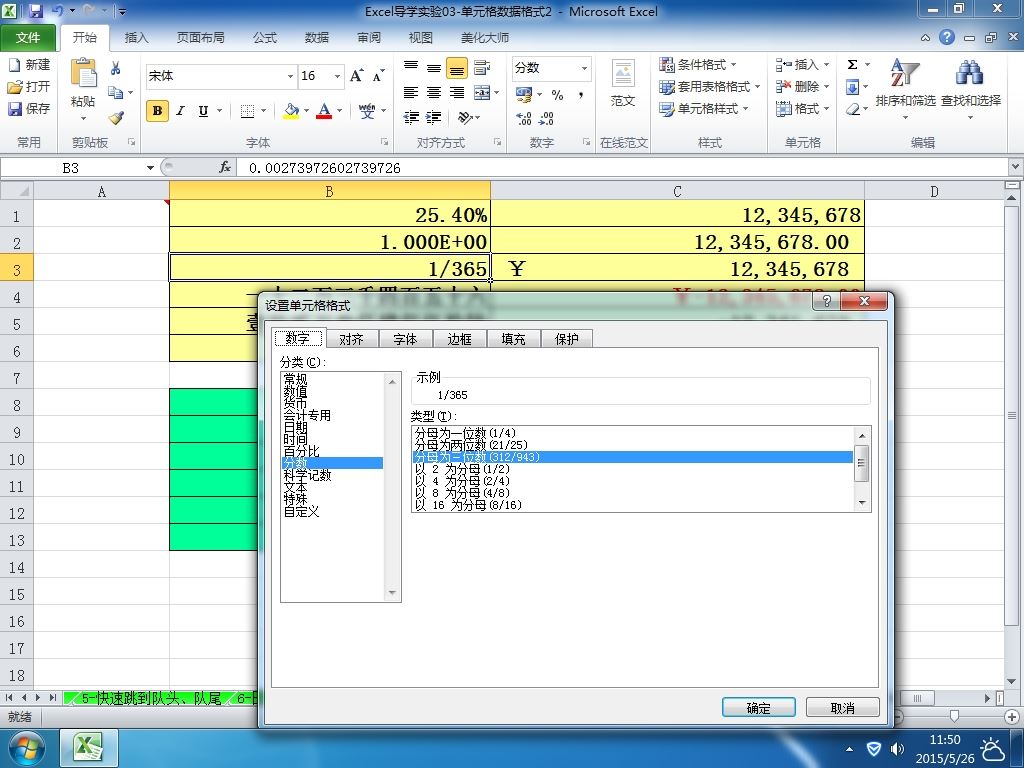Screen dimensions: 1024x768
Task: Toggle Underline formatting button
Action: click(x=203, y=110)
